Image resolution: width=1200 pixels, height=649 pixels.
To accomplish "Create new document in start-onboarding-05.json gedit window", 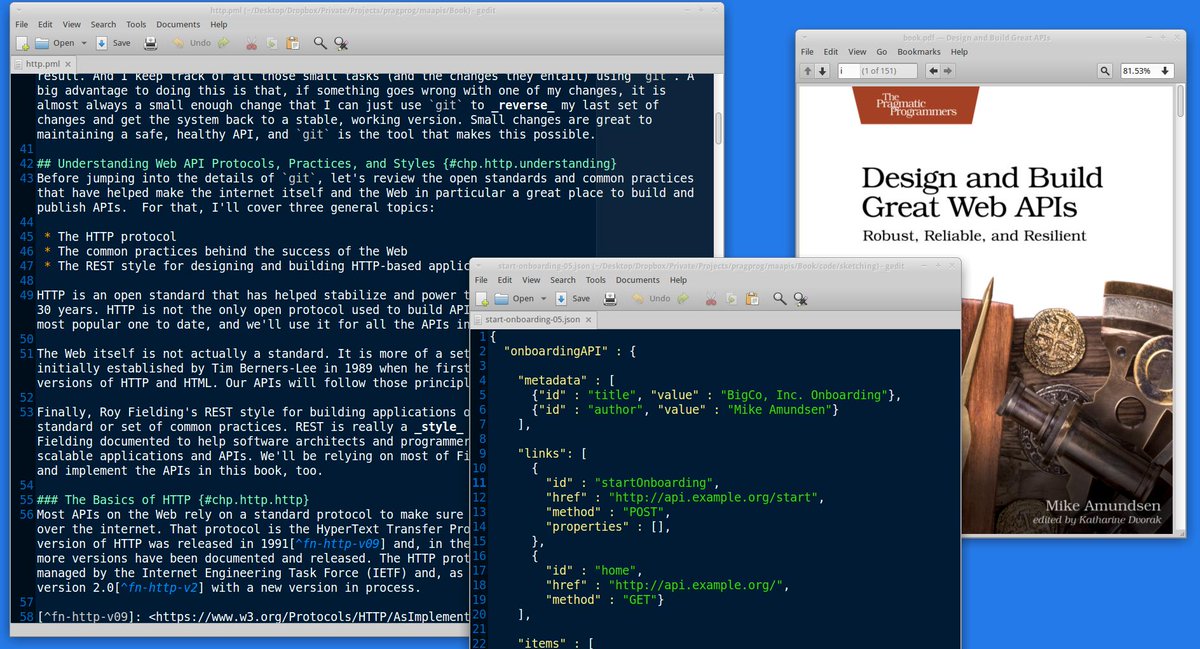I will [482, 298].
